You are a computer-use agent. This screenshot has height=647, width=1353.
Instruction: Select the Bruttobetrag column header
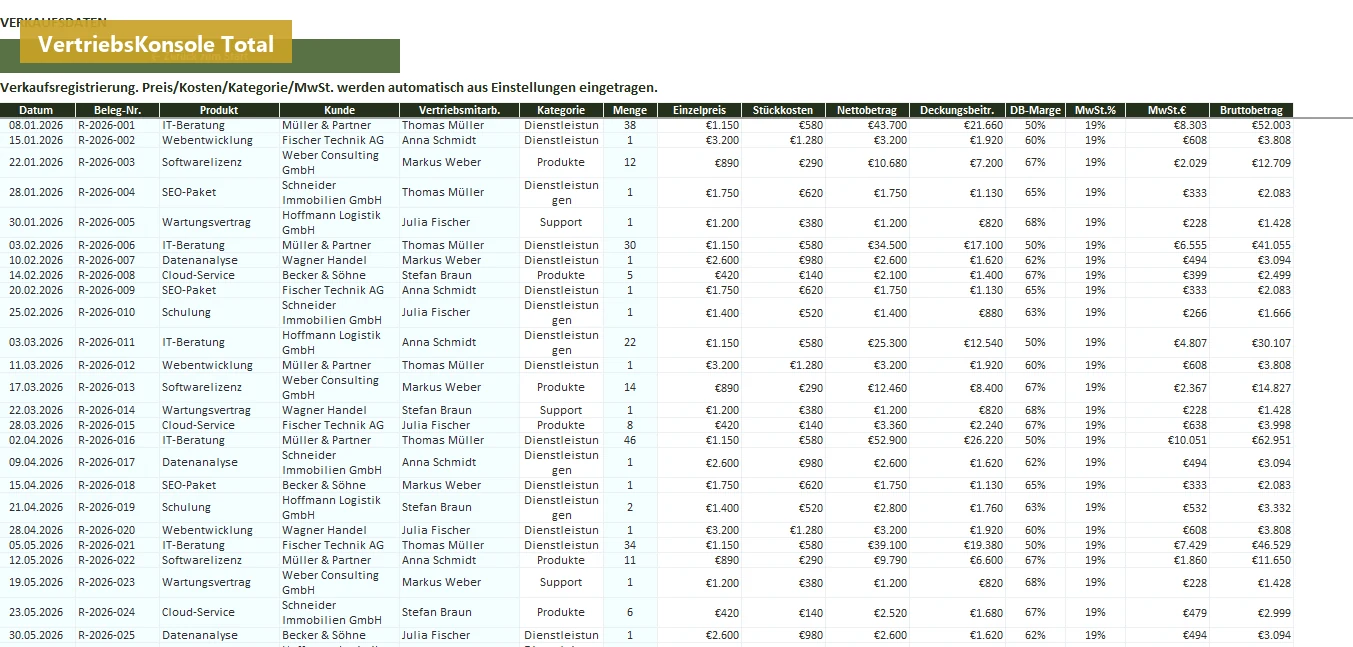coord(1251,110)
